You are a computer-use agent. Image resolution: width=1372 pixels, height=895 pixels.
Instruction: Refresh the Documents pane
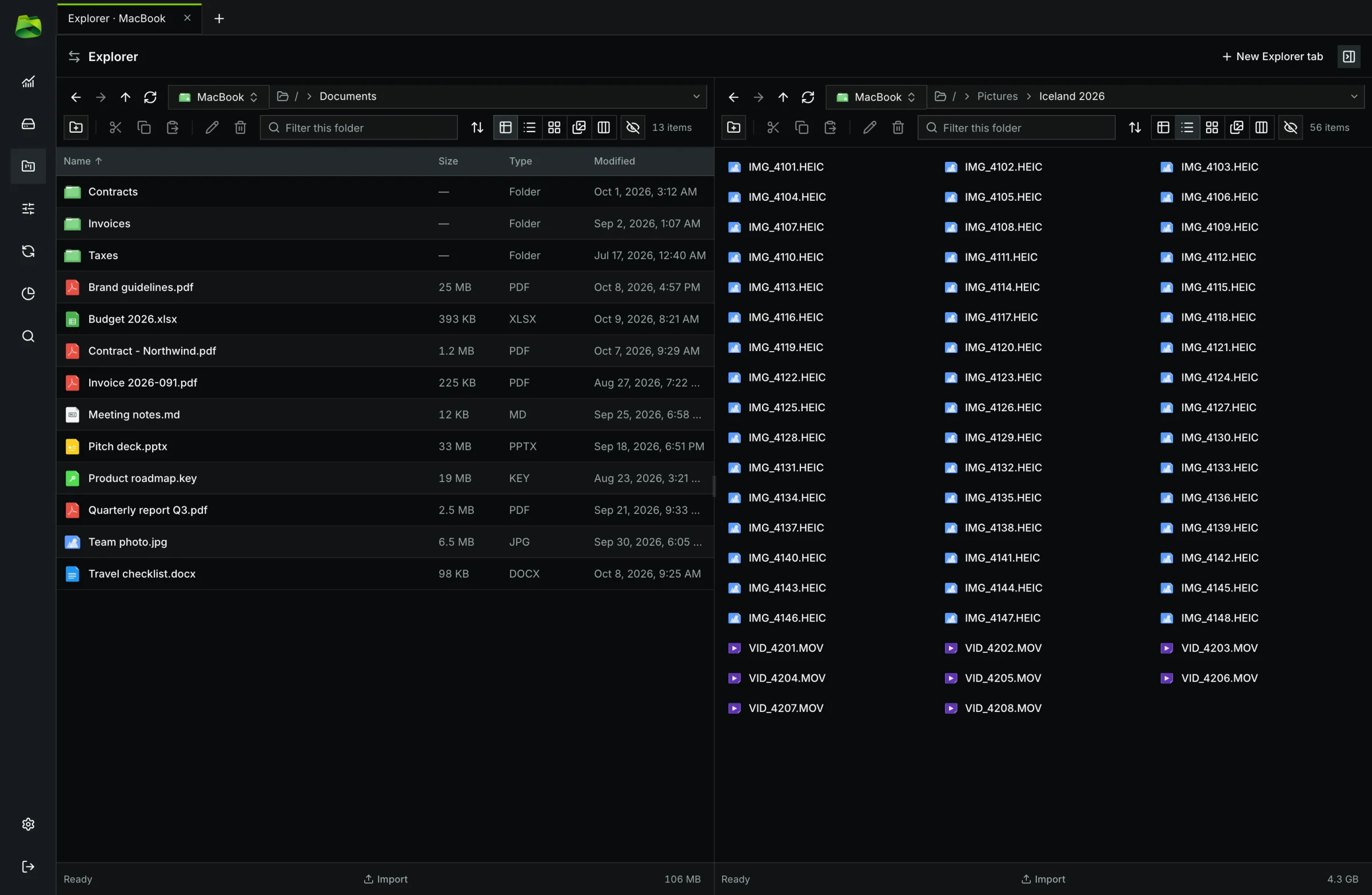pyautogui.click(x=150, y=97)
